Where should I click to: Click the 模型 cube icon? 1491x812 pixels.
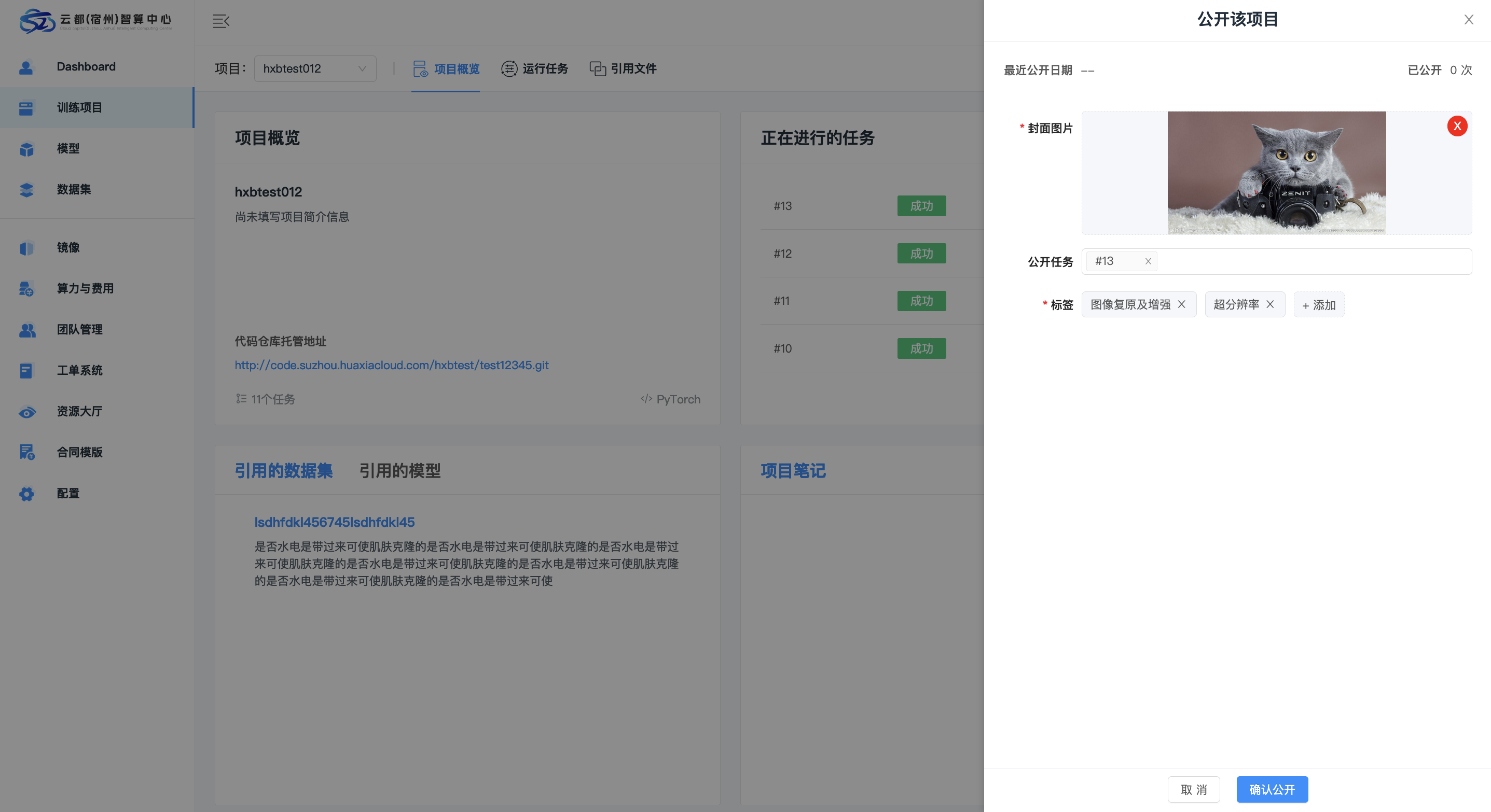pyautogui.click(x=26, y=149)
